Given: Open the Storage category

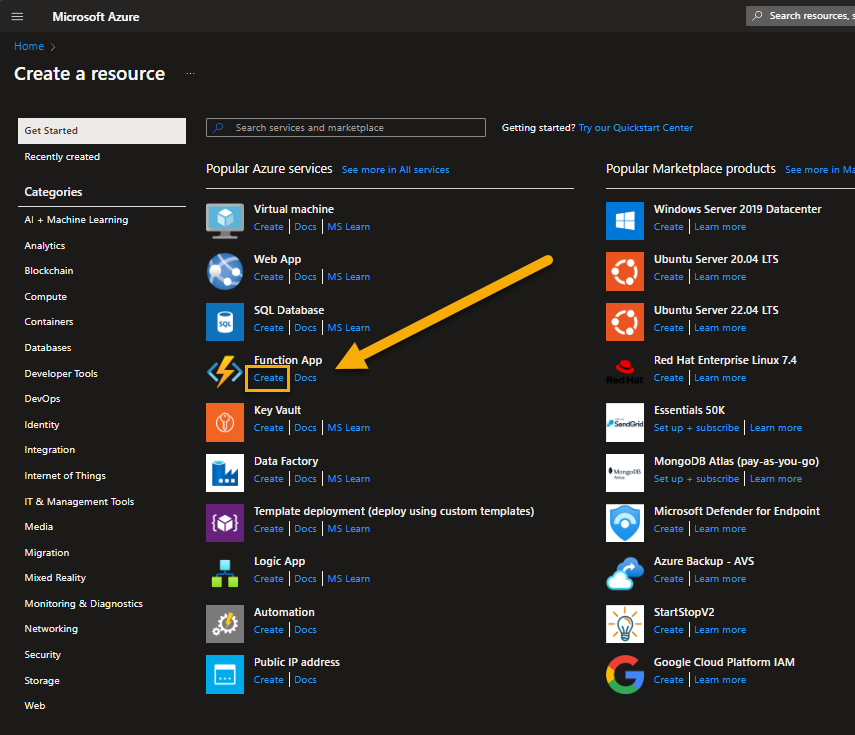Looking at the screenshot, I should 42,680.
